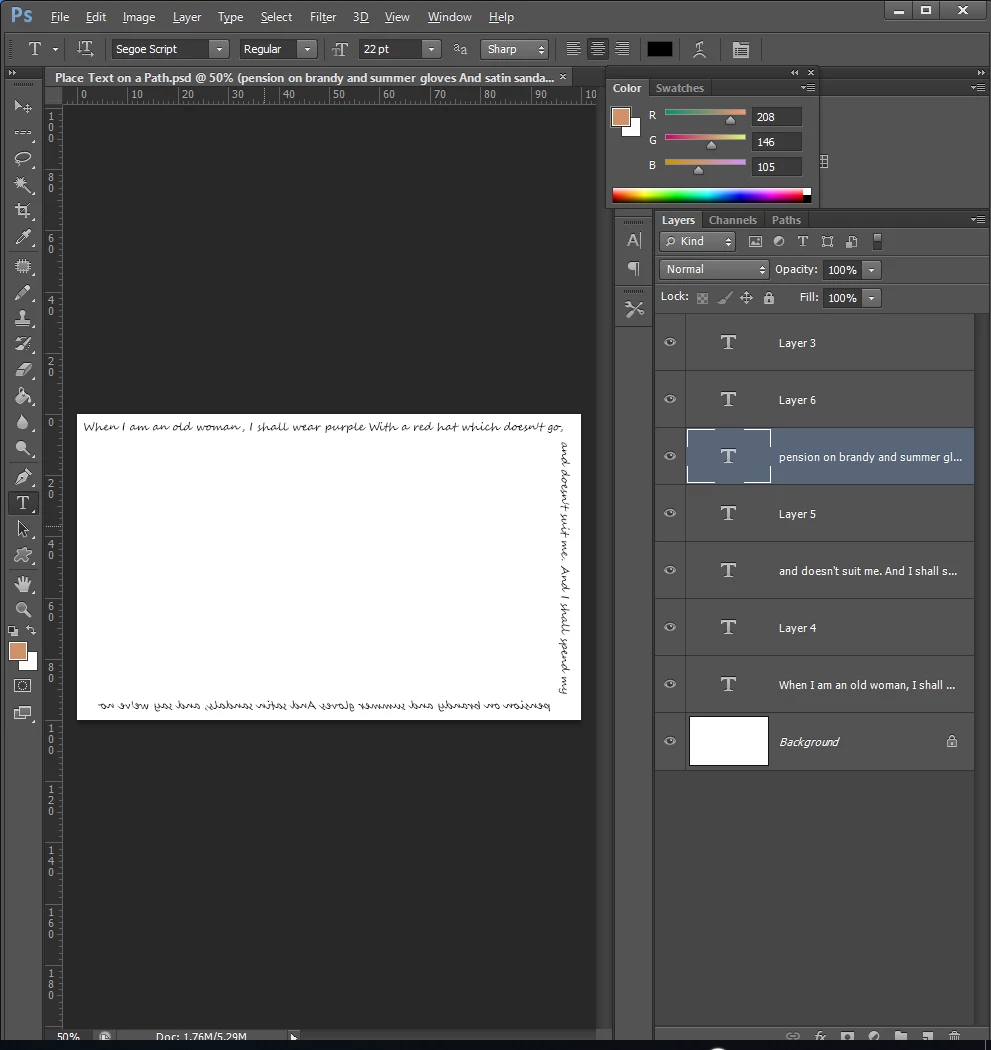This screenshot has height=1050, width=991.
Task: Open the Paragraph panel icon
Action: [633, 269]
